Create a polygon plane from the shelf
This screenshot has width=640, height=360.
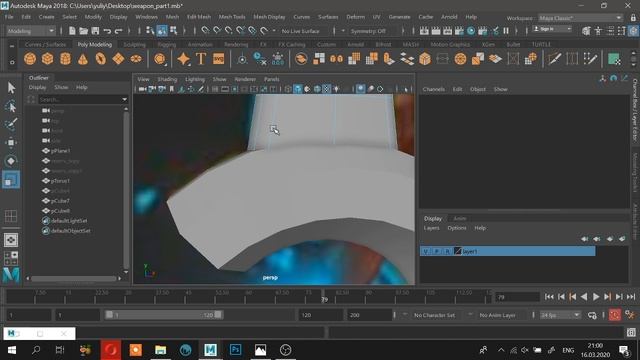pyautogui.click(x=118, y=59)
